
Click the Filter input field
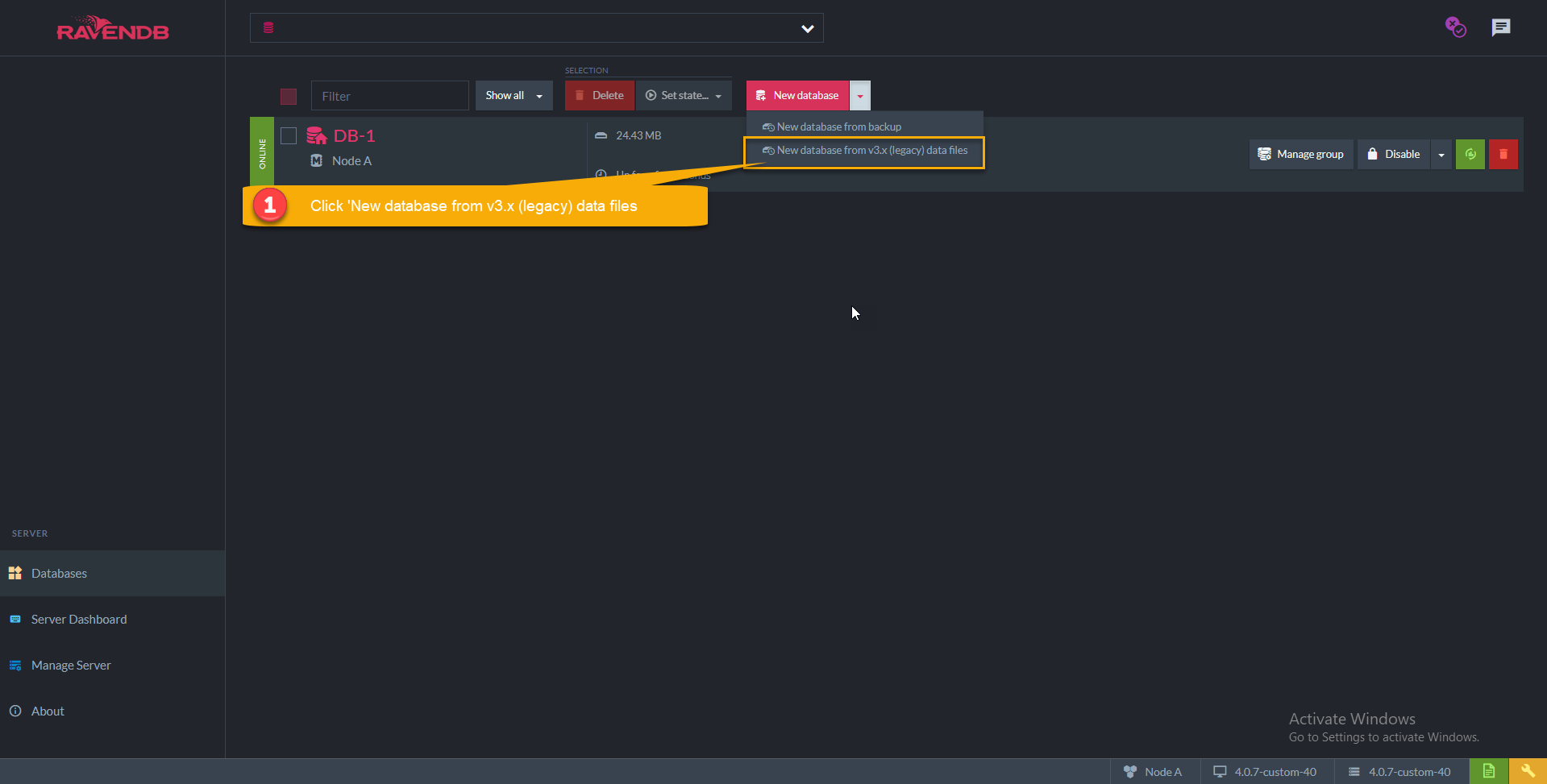click(390, 96)
